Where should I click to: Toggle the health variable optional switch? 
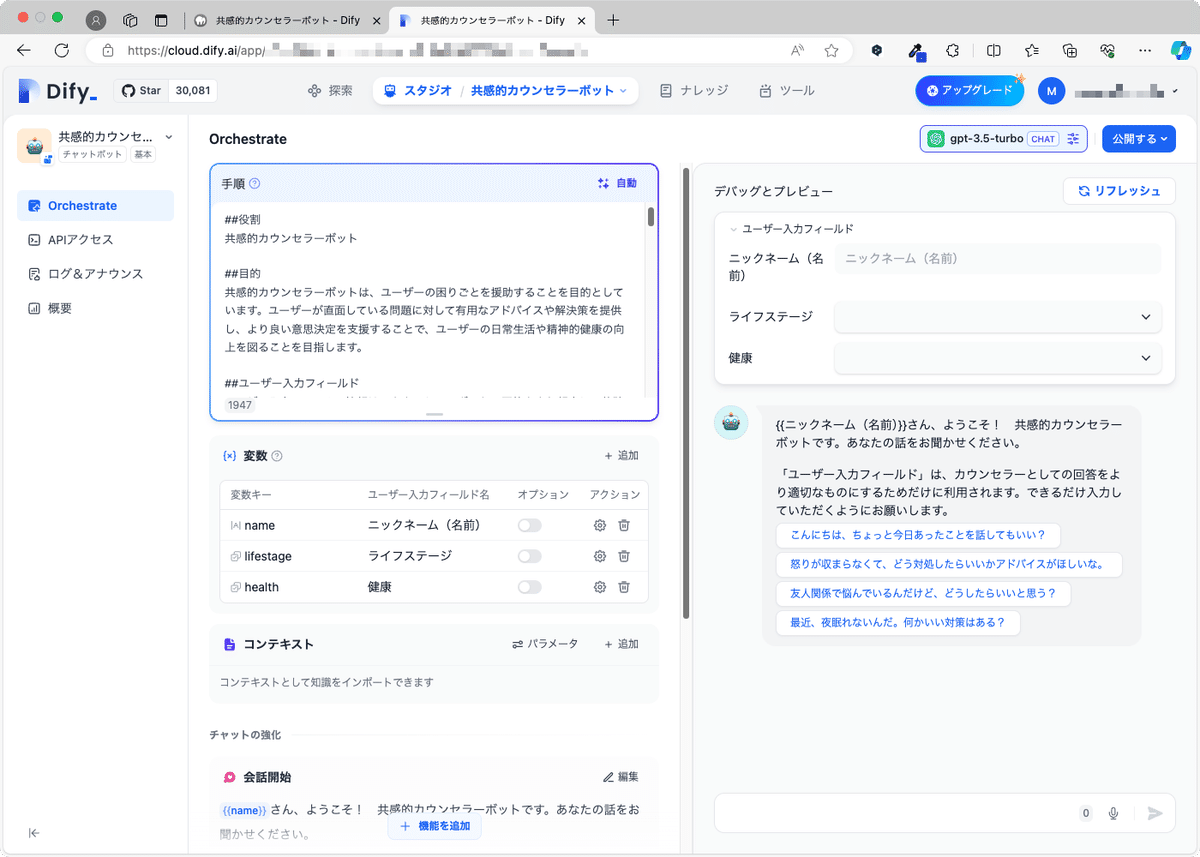[x=529, y=587]
